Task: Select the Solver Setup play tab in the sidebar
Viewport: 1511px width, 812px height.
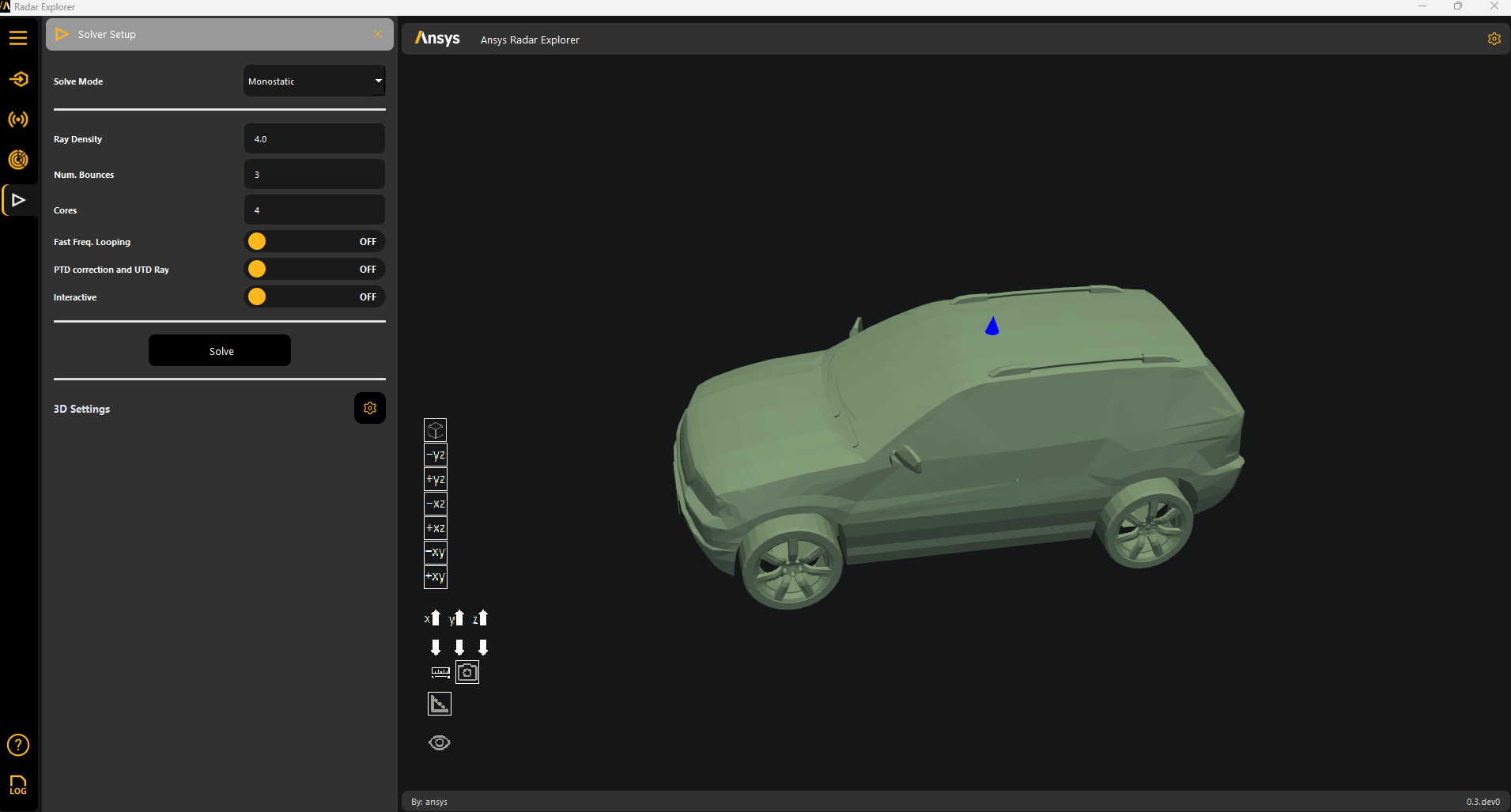Action: (x=18, y=200)
